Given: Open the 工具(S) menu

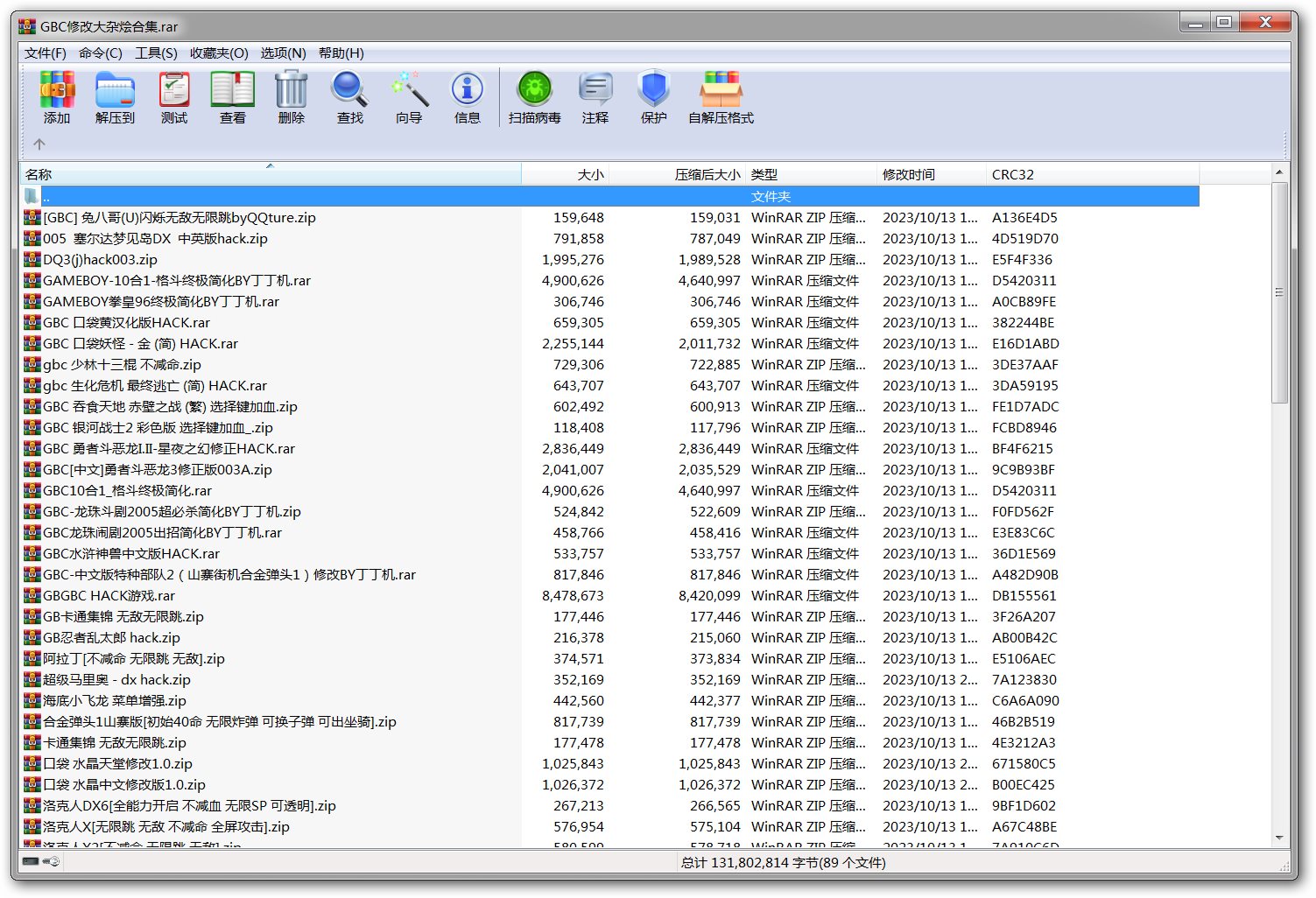Looking at the screenshot, I should tap(156, 53).
